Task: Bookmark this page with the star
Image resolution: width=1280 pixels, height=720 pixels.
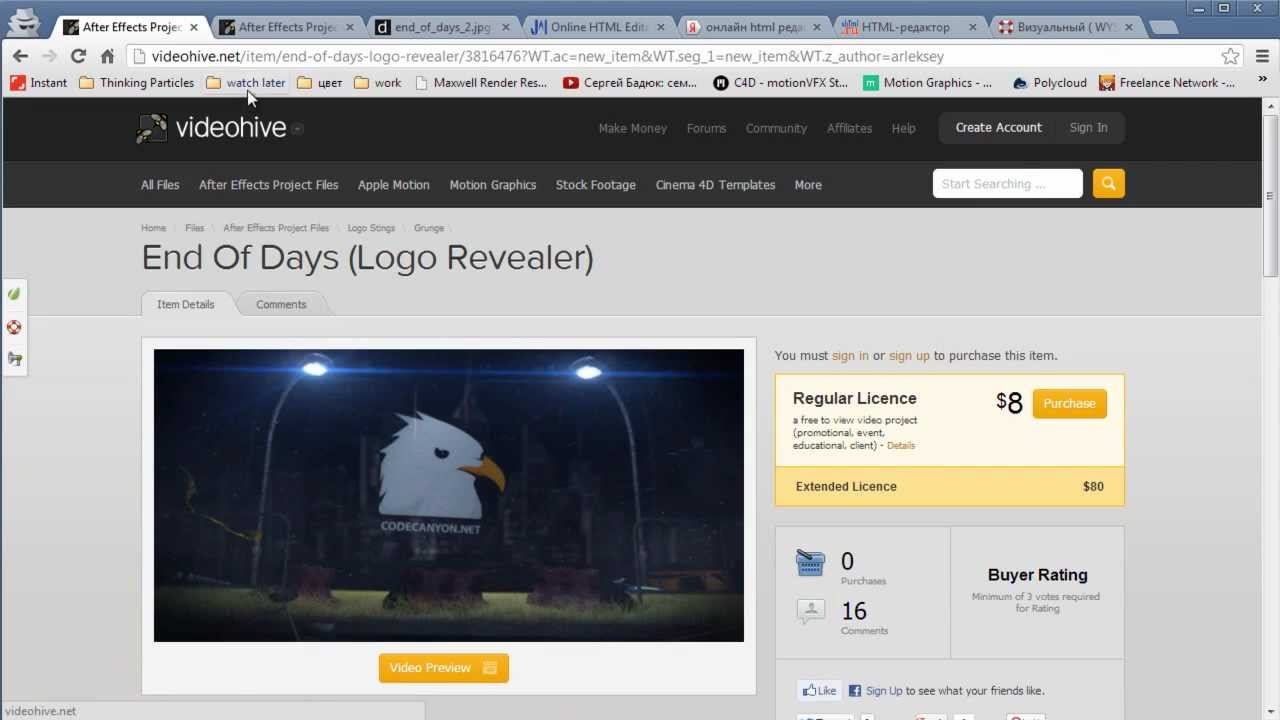Action: [x=1230, y=56]
